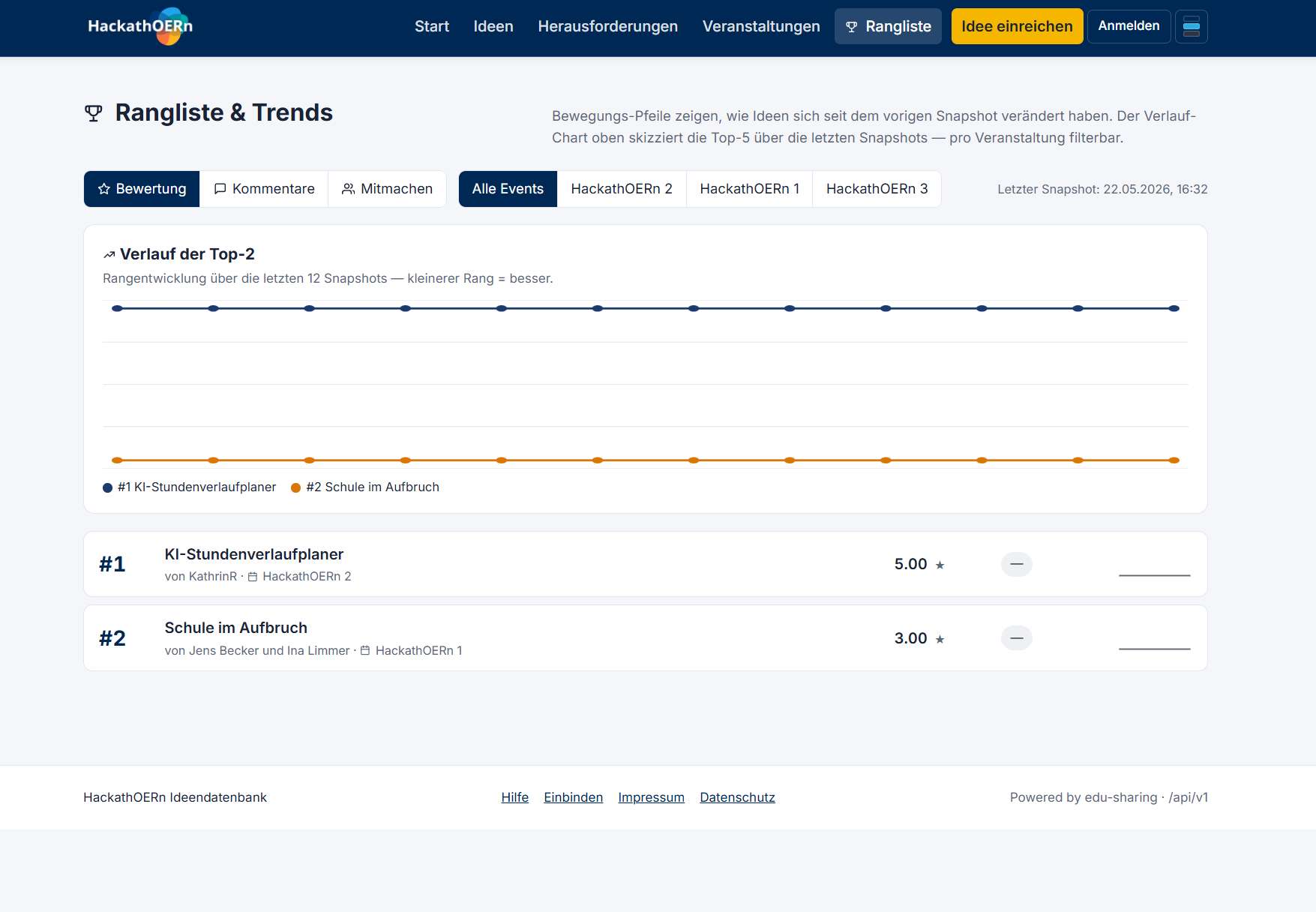Click the trophy icon beside Rangliste & Trends
Image resolution: width=1316 pixels, height=912 pixels.
pos(94,113)
